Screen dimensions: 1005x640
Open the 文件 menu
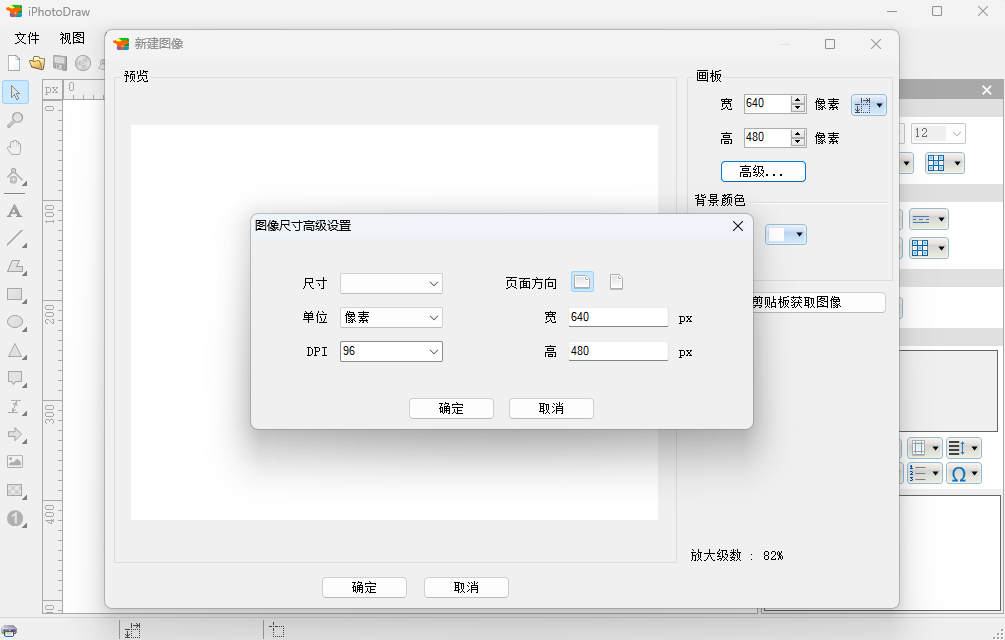coord(27,38)
